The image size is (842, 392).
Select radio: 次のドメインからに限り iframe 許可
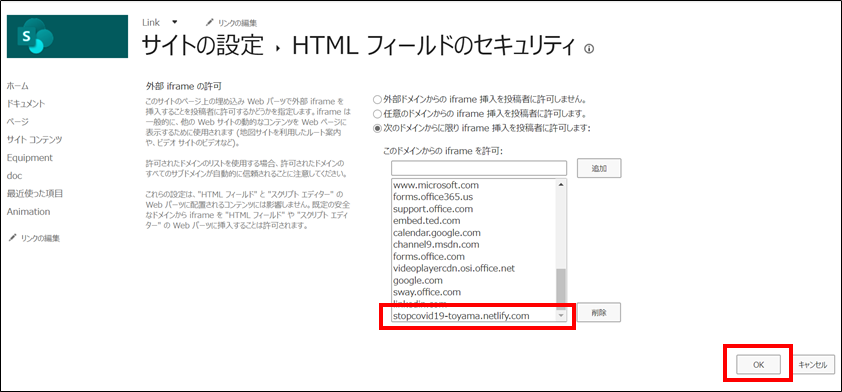click(x=377, y=128)
